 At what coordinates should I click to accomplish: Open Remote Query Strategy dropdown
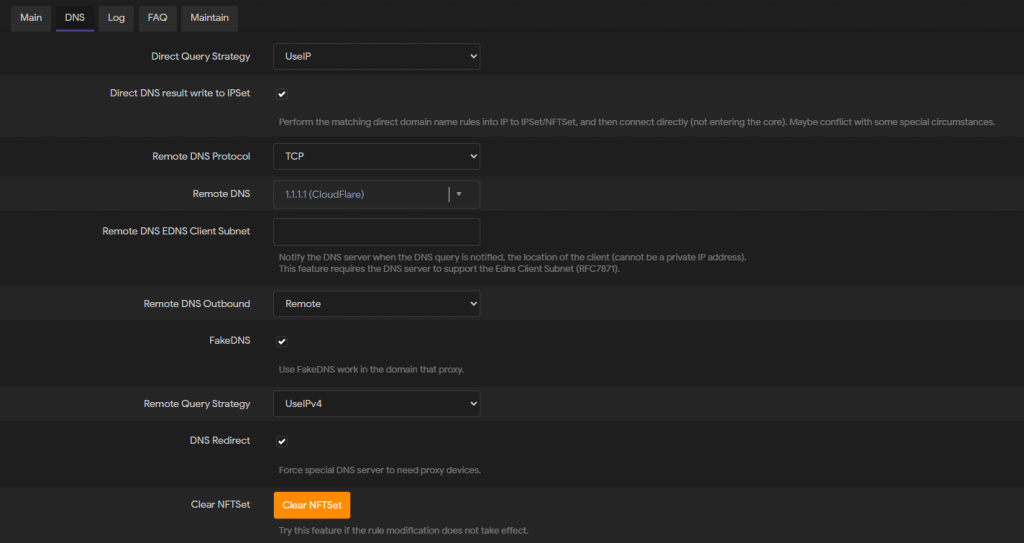click(x=376, y=404)
